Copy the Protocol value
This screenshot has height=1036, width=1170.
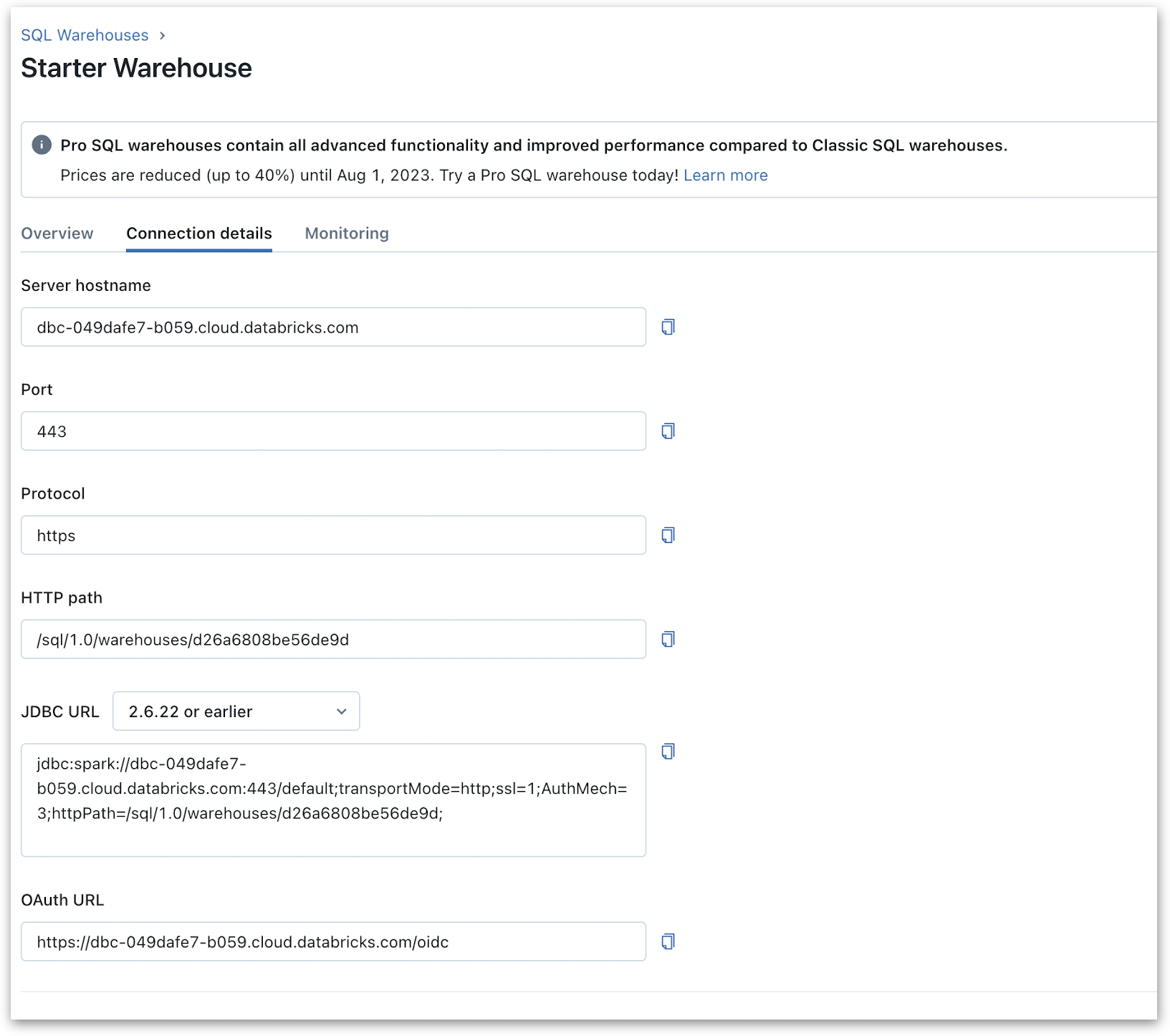pyautogui.click(x=668, y=535)
